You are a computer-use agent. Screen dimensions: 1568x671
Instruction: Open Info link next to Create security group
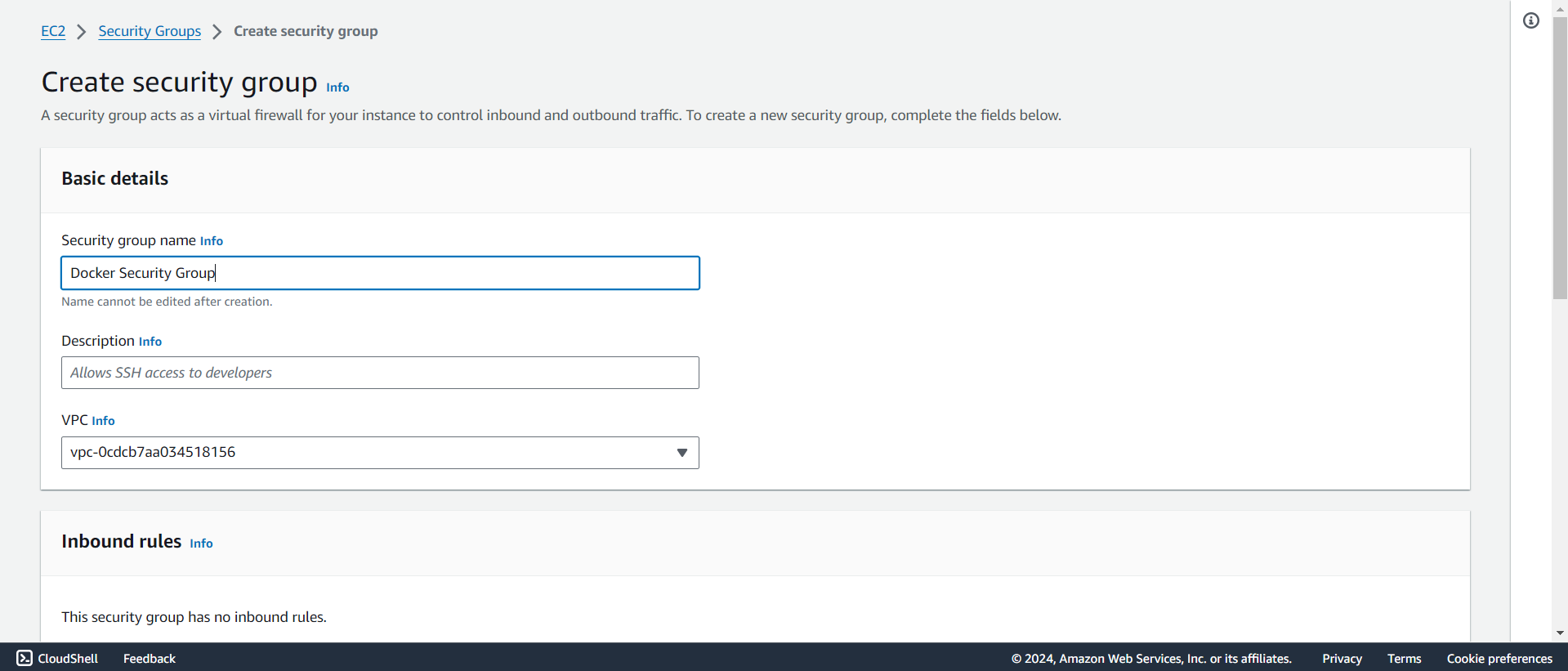[337, 87]
